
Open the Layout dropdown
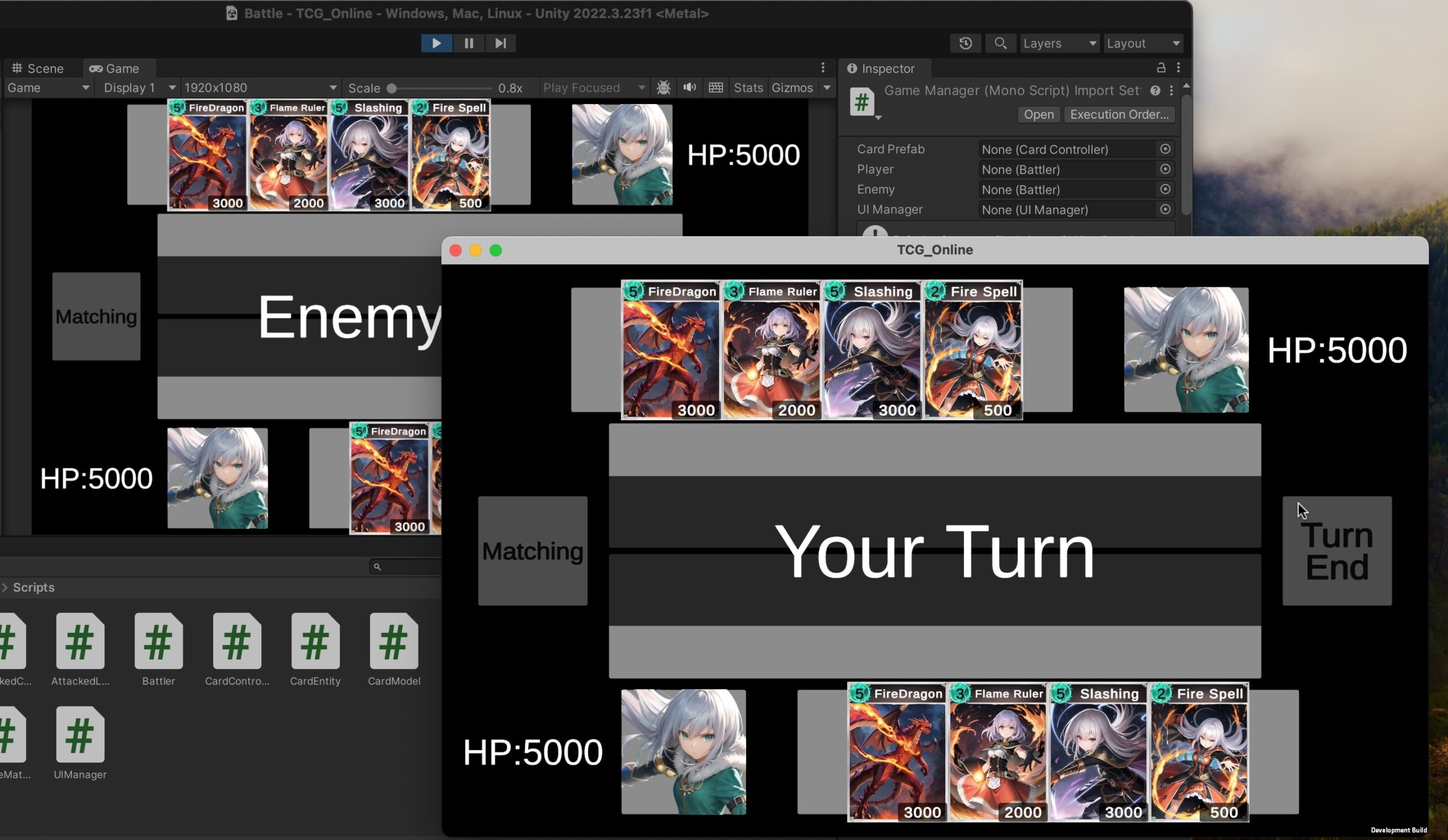click(x=1143, y=43)
